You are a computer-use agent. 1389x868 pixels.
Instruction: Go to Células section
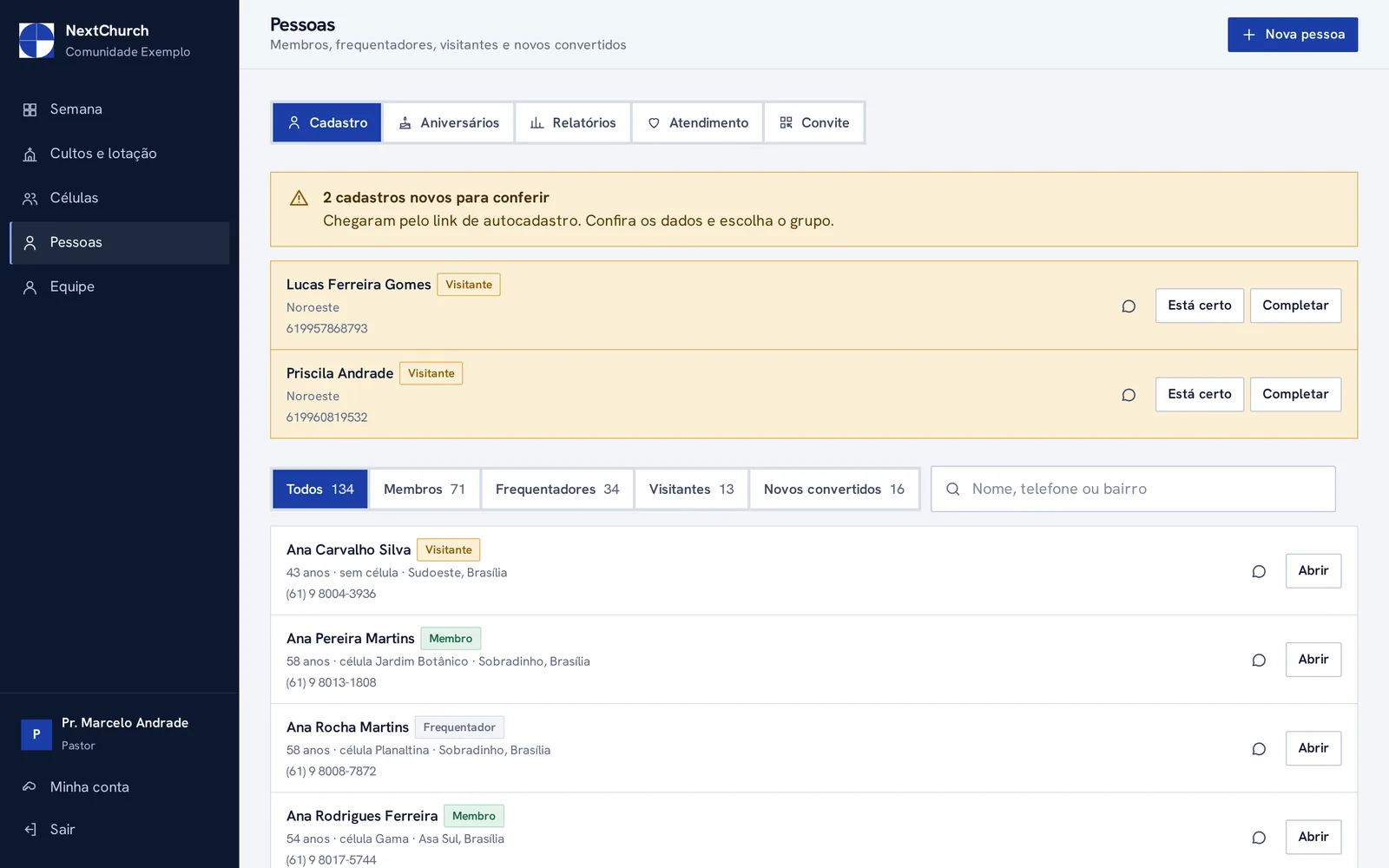(x=120, y=198)
